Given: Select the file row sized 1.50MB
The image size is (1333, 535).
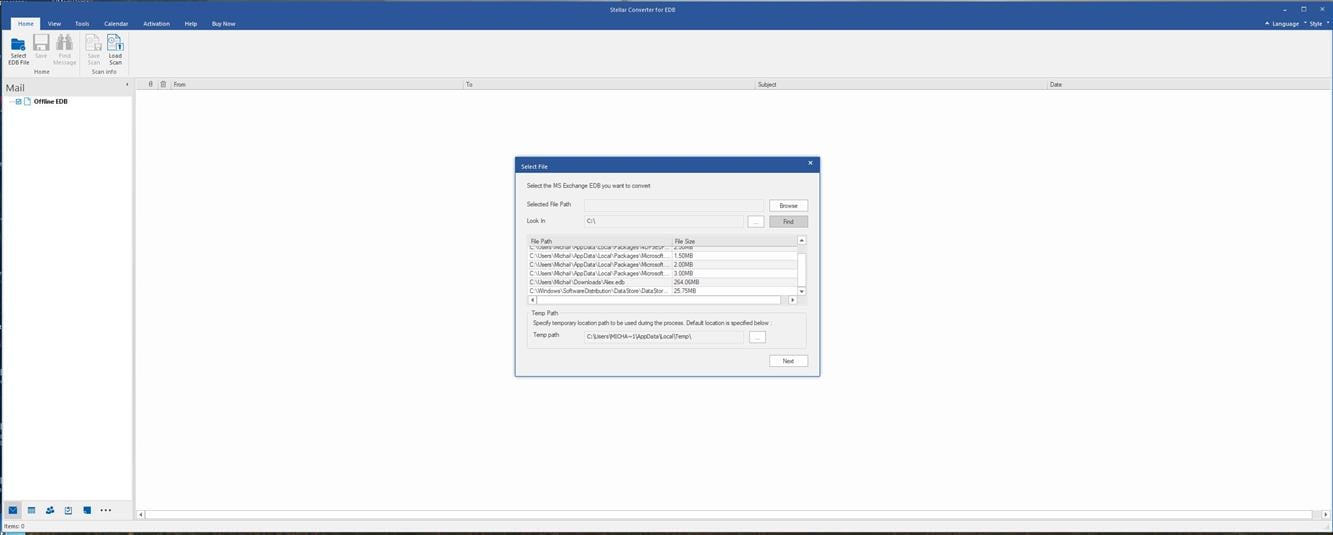Looking at the screenshot, I should click(x=662, y=256).
